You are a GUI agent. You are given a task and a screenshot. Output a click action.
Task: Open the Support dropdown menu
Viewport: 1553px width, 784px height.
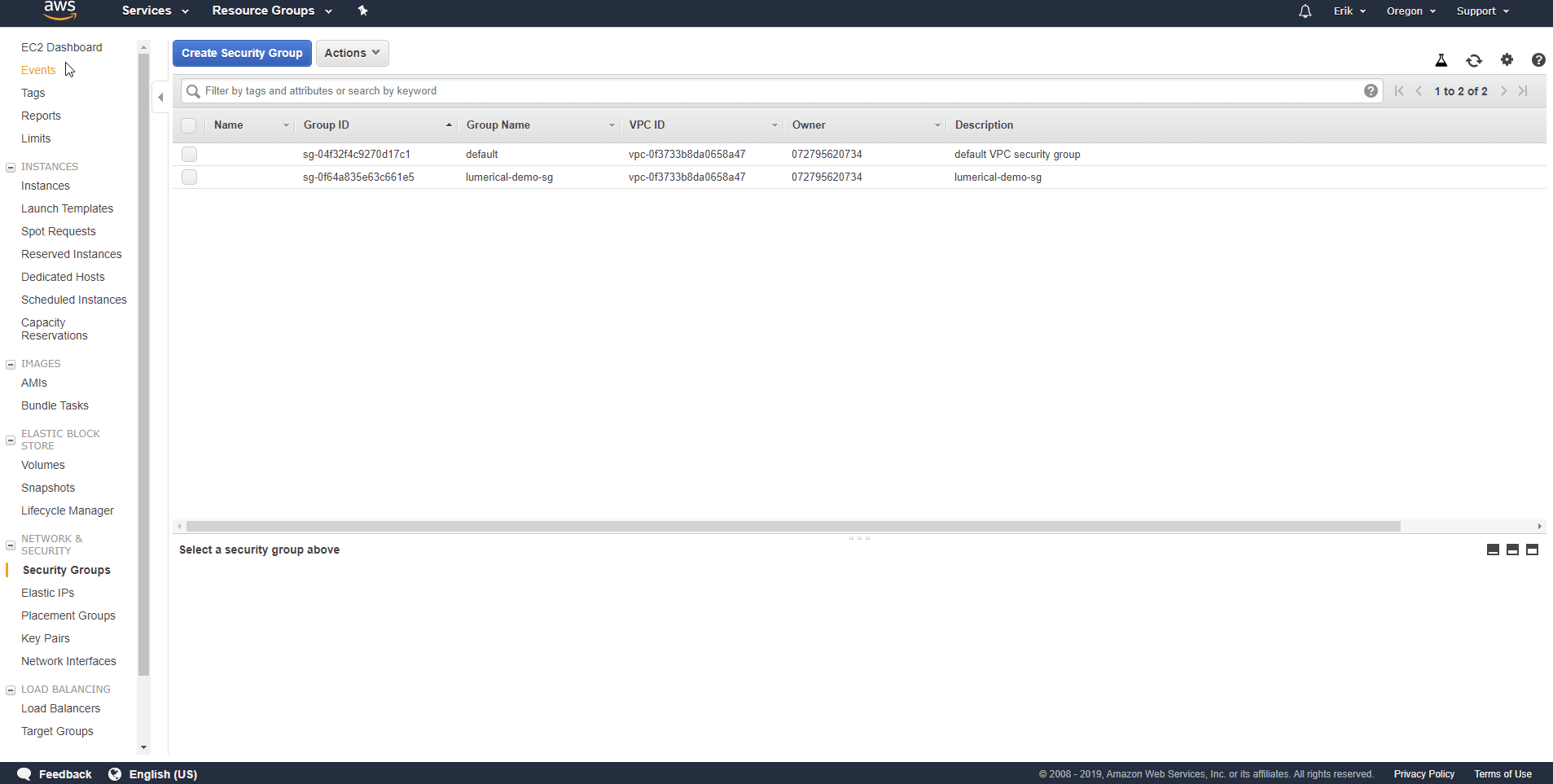[1482, 11]
